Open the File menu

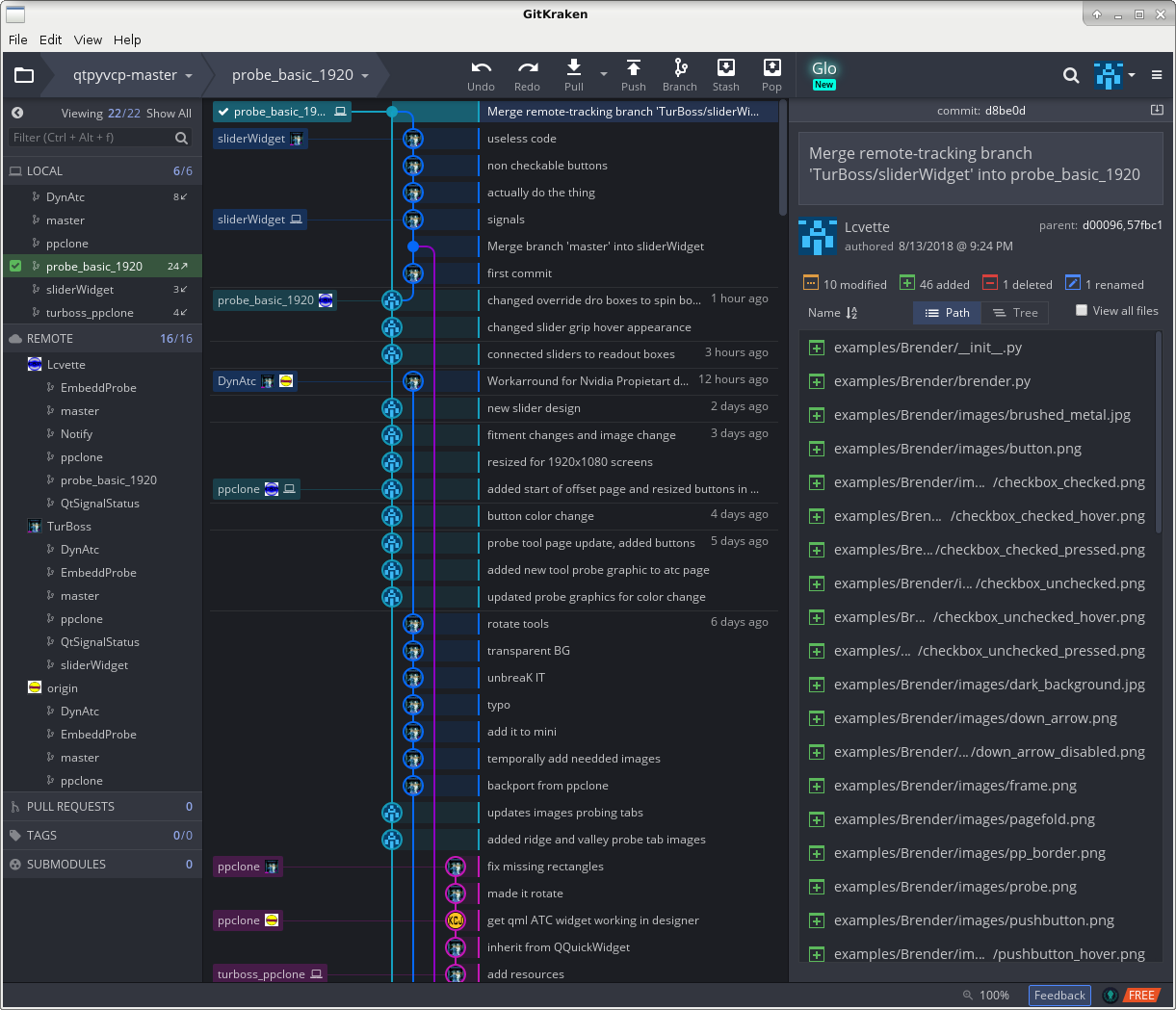point(18,39)
